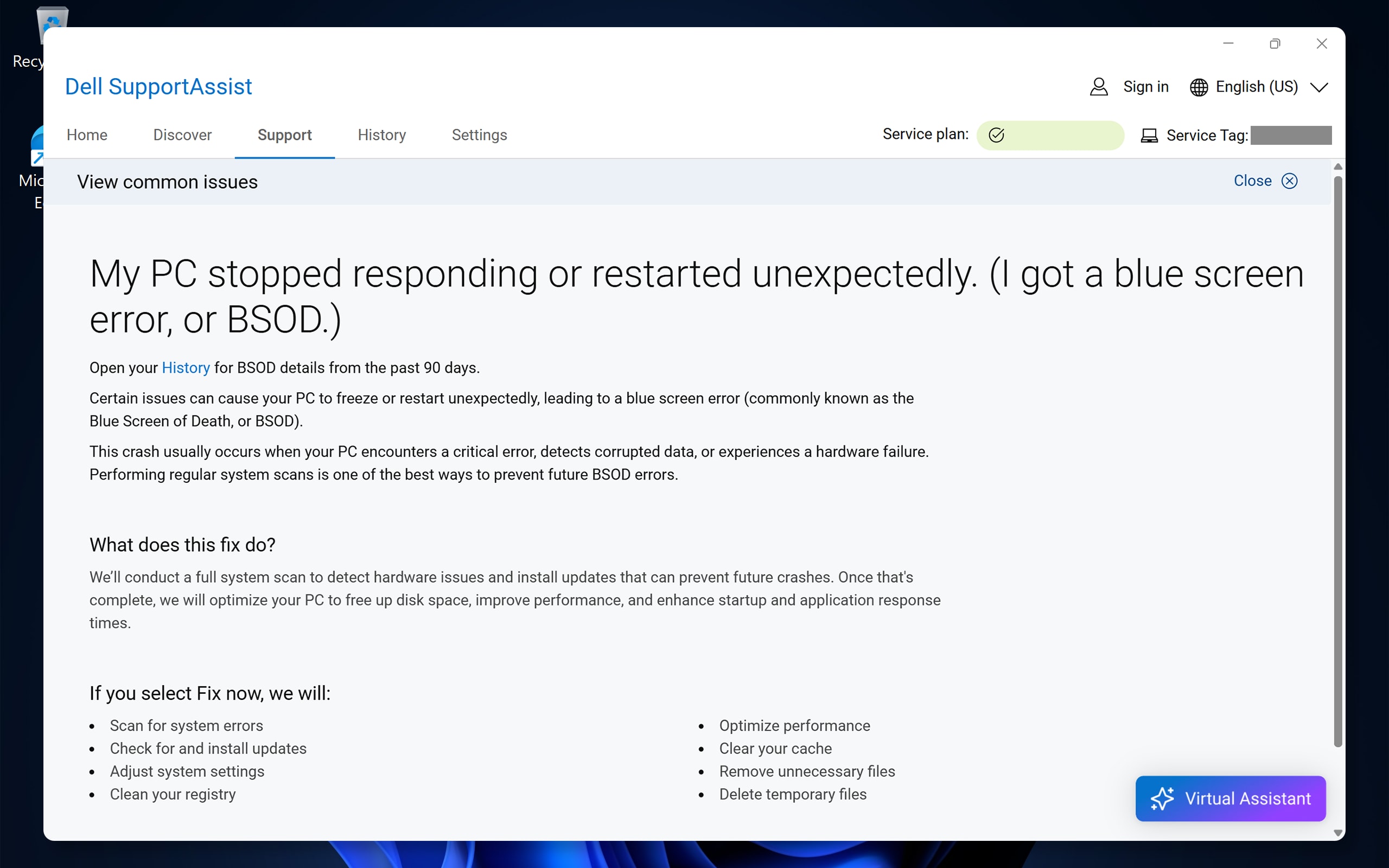Click the scrollbar down arrow
The width and height of the screenshot is (1389, 868).
click(x=1338, y=832)
